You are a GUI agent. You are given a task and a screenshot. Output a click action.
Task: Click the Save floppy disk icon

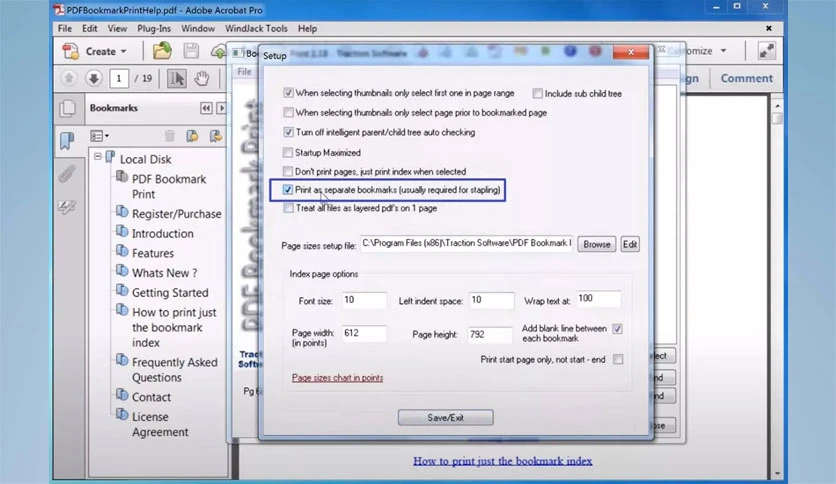(191, 51)
